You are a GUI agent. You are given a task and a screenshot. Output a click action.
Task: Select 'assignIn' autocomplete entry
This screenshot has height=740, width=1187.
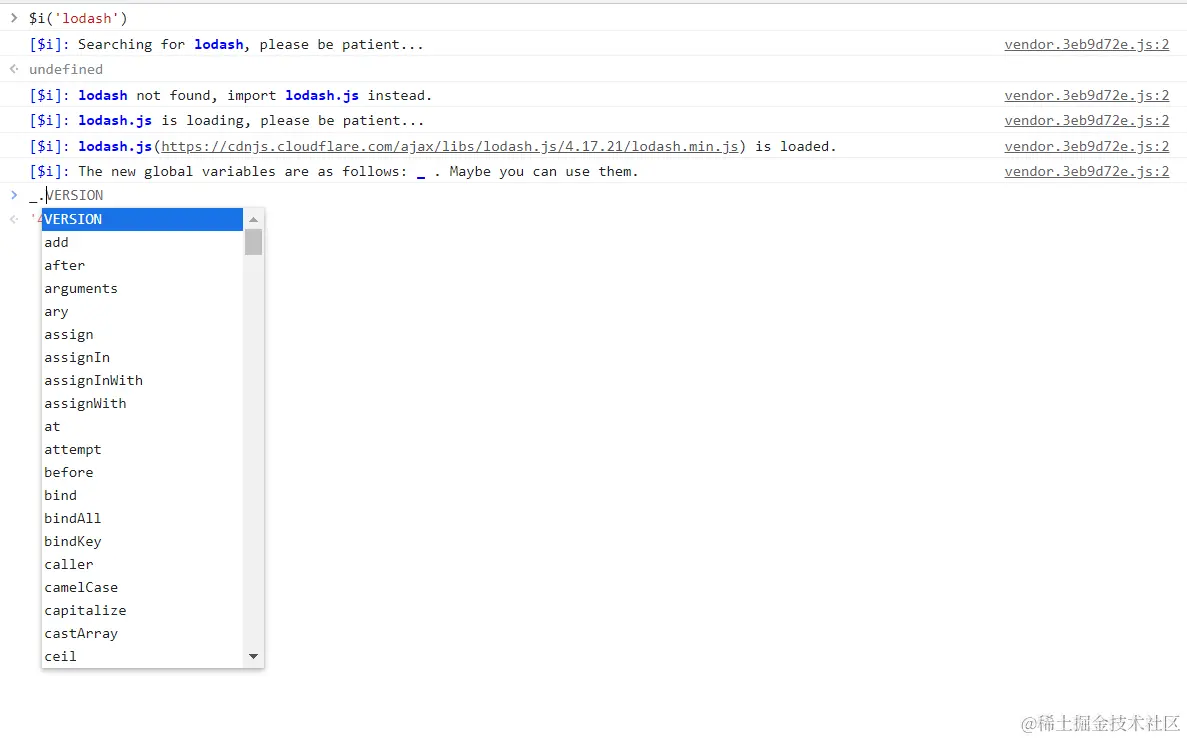pyautogui.click(x=142, y=358)
